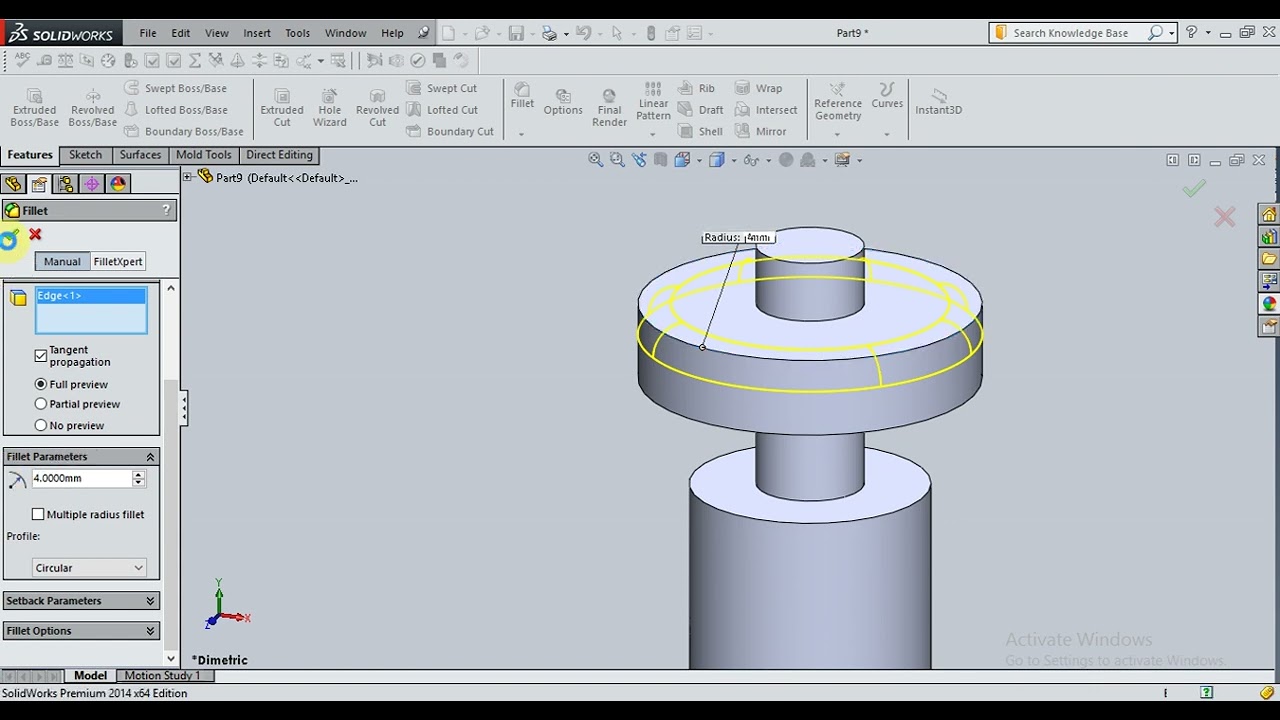Expand Setback Parameters section
Viewport: 1280px width, 720px height.
[81, 601]
